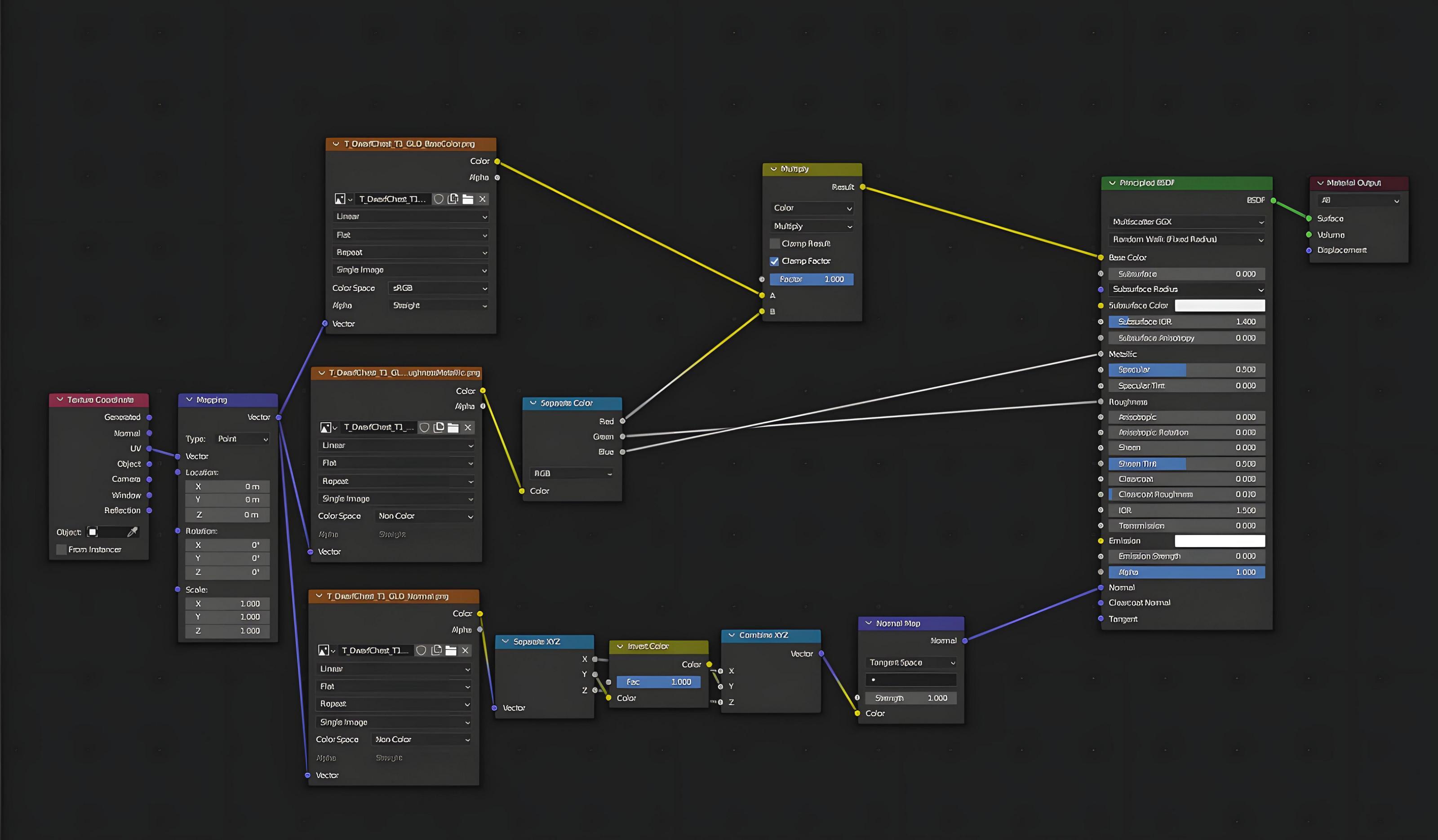Screen dimensions: 1438x840
Task: Open the Multiscatter GGX distribution dropdown
Action: click(x=1186, y=222)
